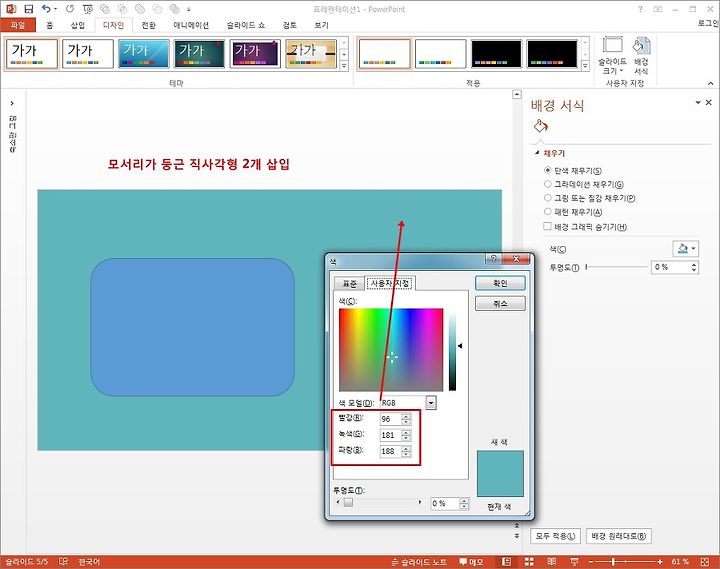Click the PowerPoint application logo icon
The image size is (720, 569).
11,9
